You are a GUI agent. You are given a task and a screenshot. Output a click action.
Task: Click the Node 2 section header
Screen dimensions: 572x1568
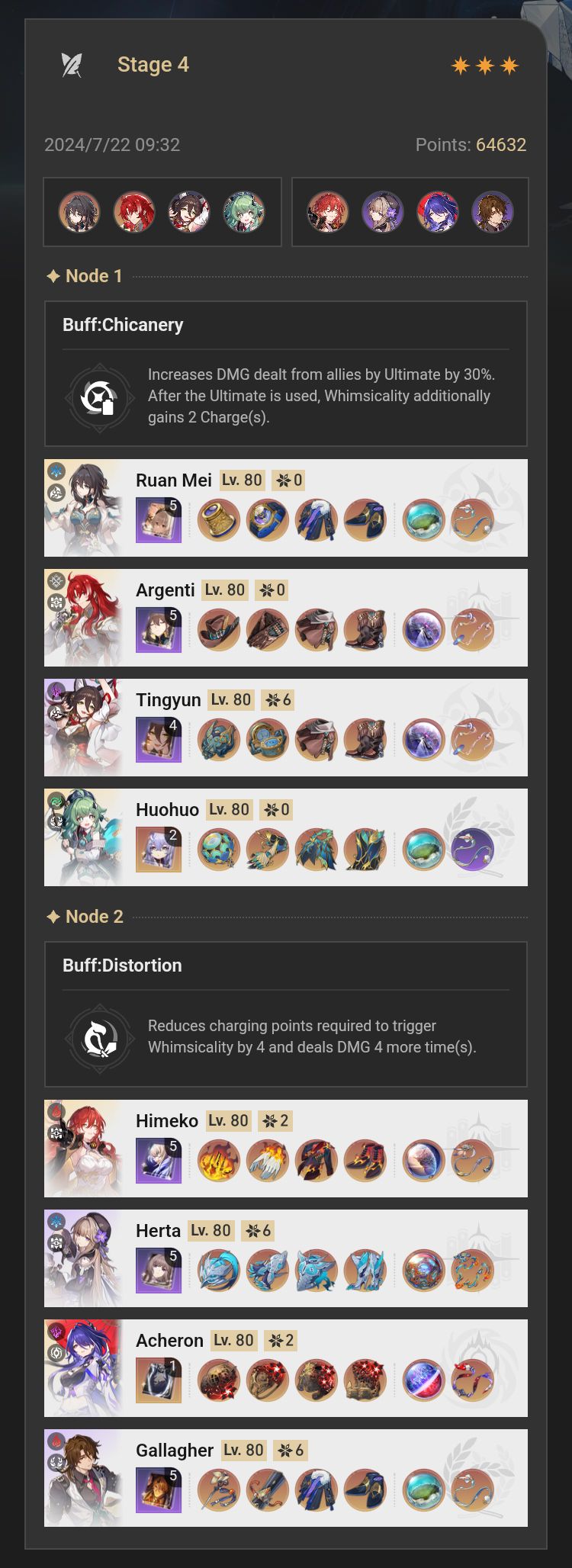click(85, 917)
